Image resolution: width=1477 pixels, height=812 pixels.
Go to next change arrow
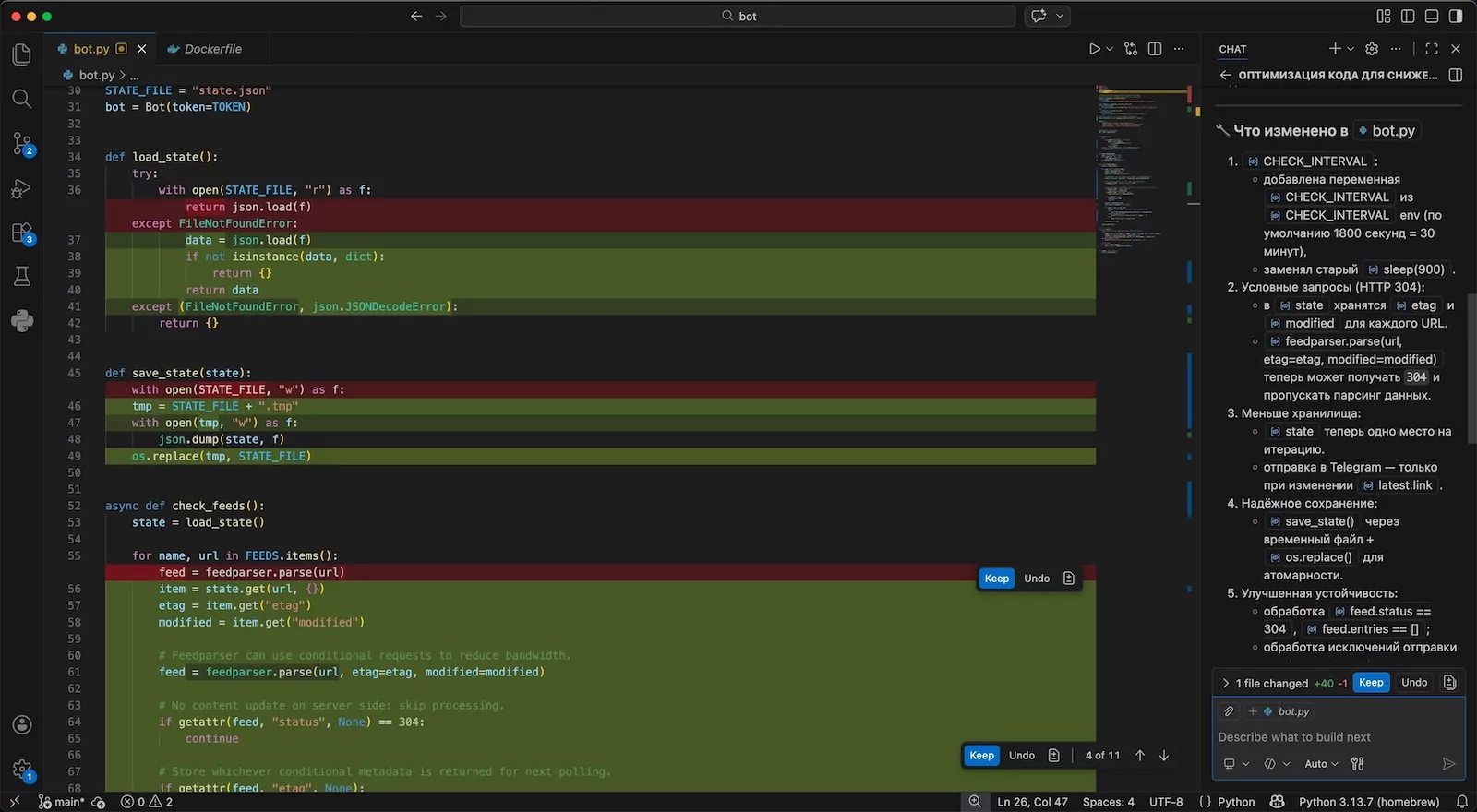point(1164,756)
